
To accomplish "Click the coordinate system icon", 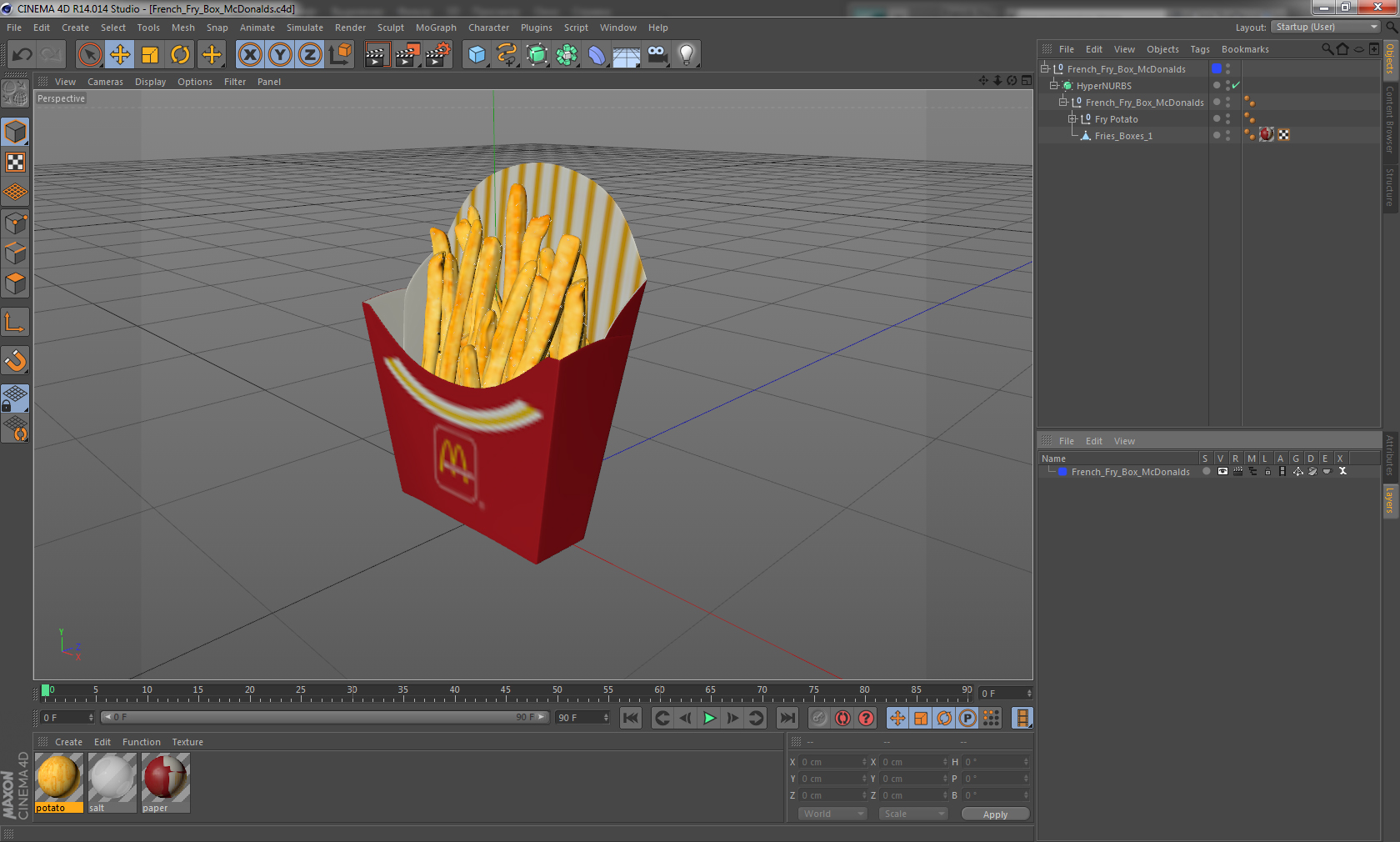I will (x=340, y=55).
